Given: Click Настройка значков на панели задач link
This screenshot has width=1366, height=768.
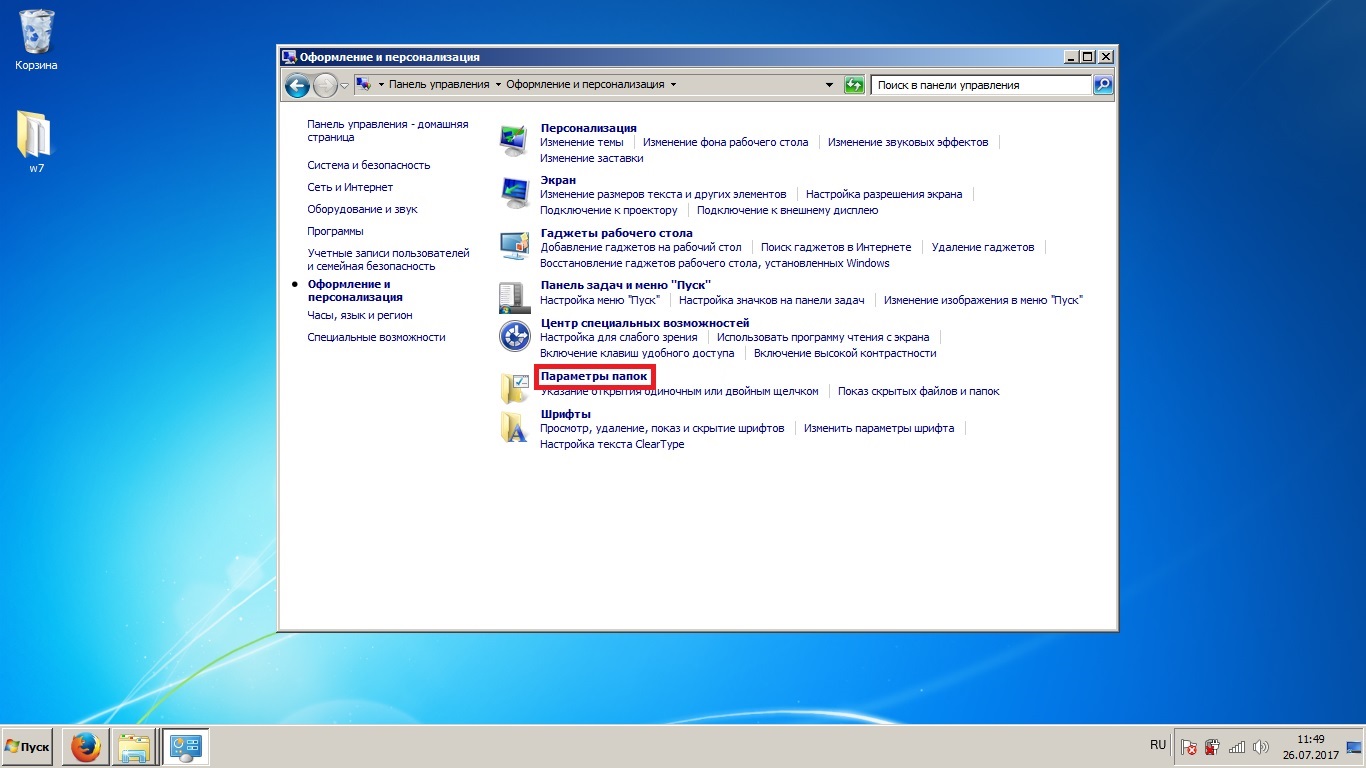Looking at the screenshot, I should pyautogui.click(x=771, y=300).
